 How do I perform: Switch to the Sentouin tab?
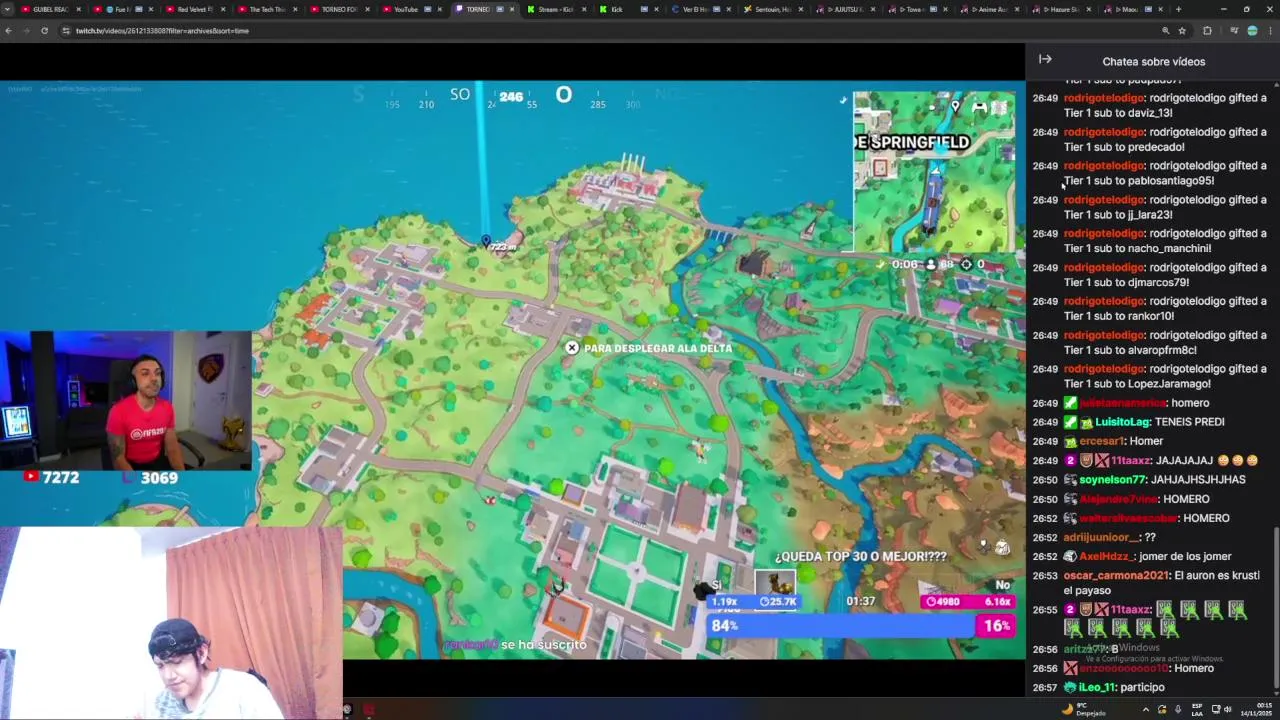point(772,9)
